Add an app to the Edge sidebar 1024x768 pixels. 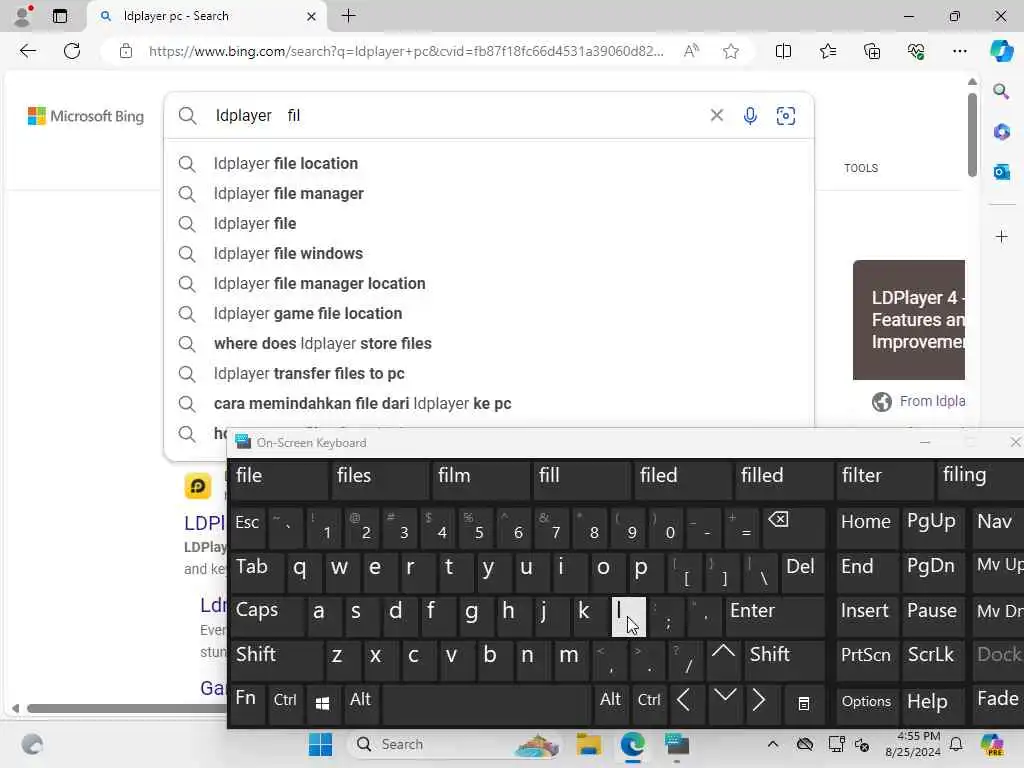1001,236
